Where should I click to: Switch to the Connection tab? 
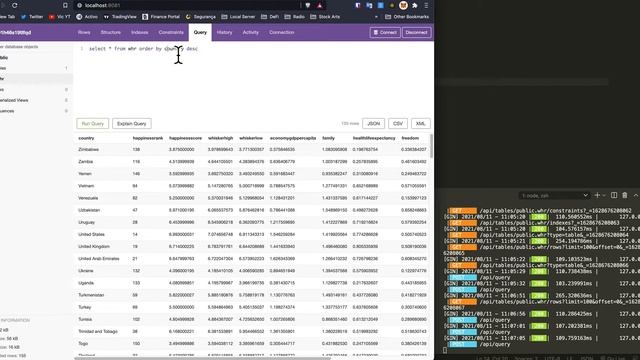coord(282,32)
